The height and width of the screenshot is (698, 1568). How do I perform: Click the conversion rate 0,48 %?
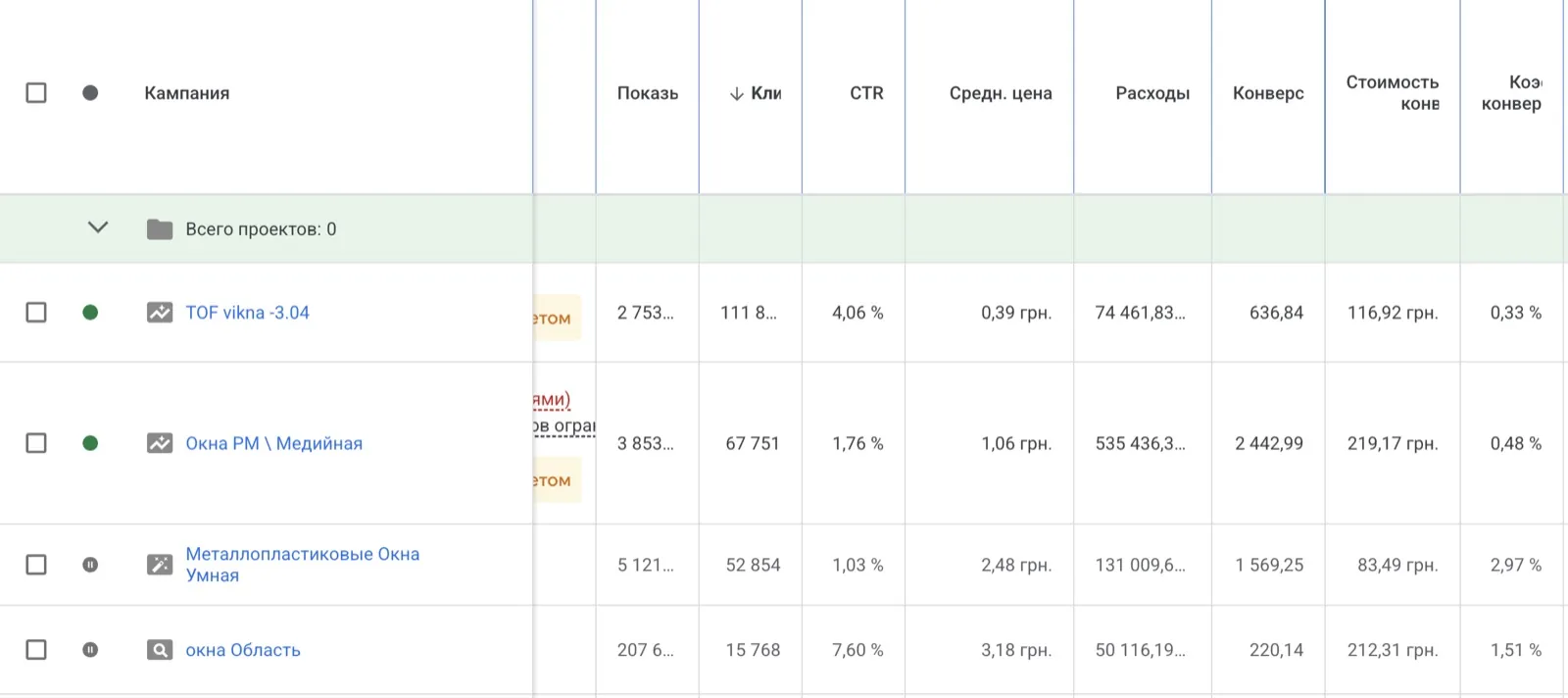[1516, 443]
